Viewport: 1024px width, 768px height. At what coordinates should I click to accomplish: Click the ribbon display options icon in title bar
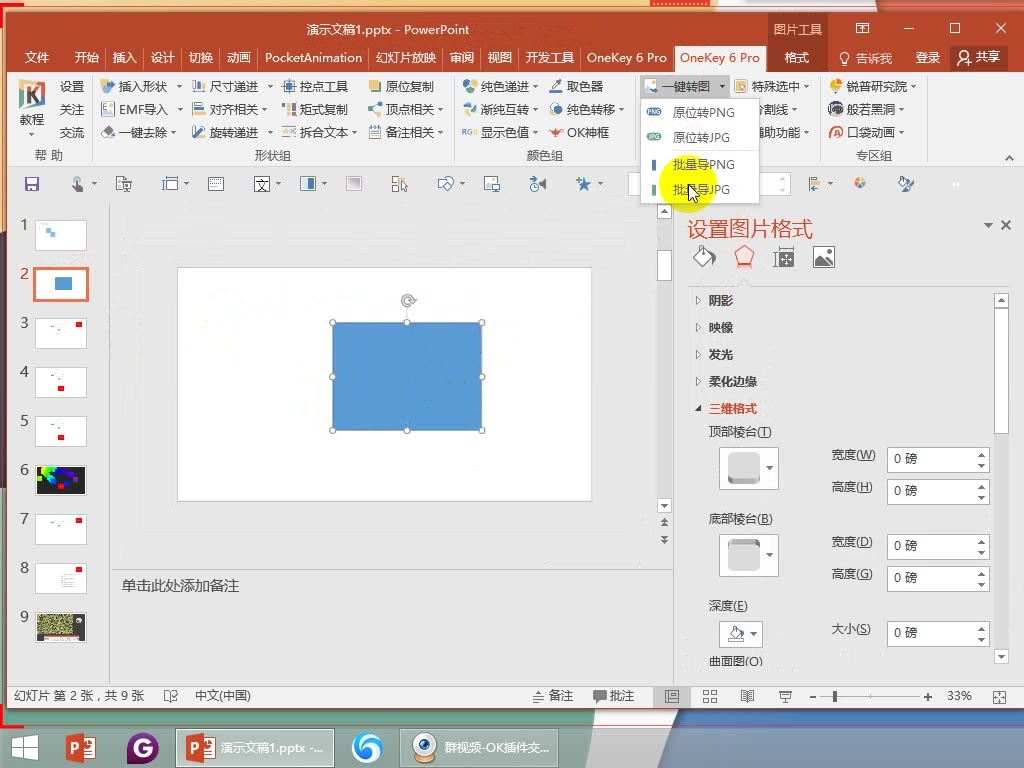(862, 28)
